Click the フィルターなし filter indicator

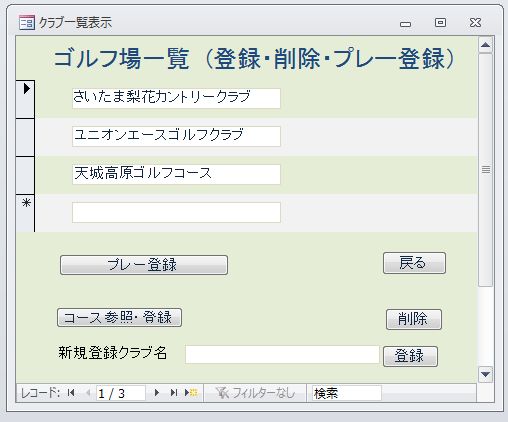(x=255, y=393)
